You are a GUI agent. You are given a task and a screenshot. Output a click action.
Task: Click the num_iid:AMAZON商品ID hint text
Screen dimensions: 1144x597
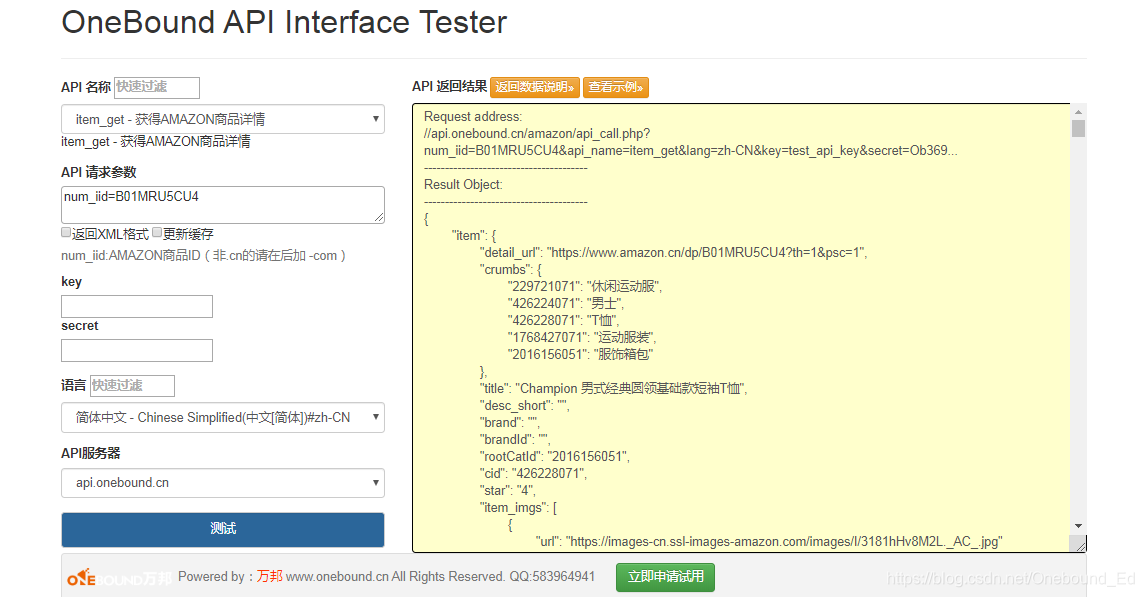click(204, 255)
